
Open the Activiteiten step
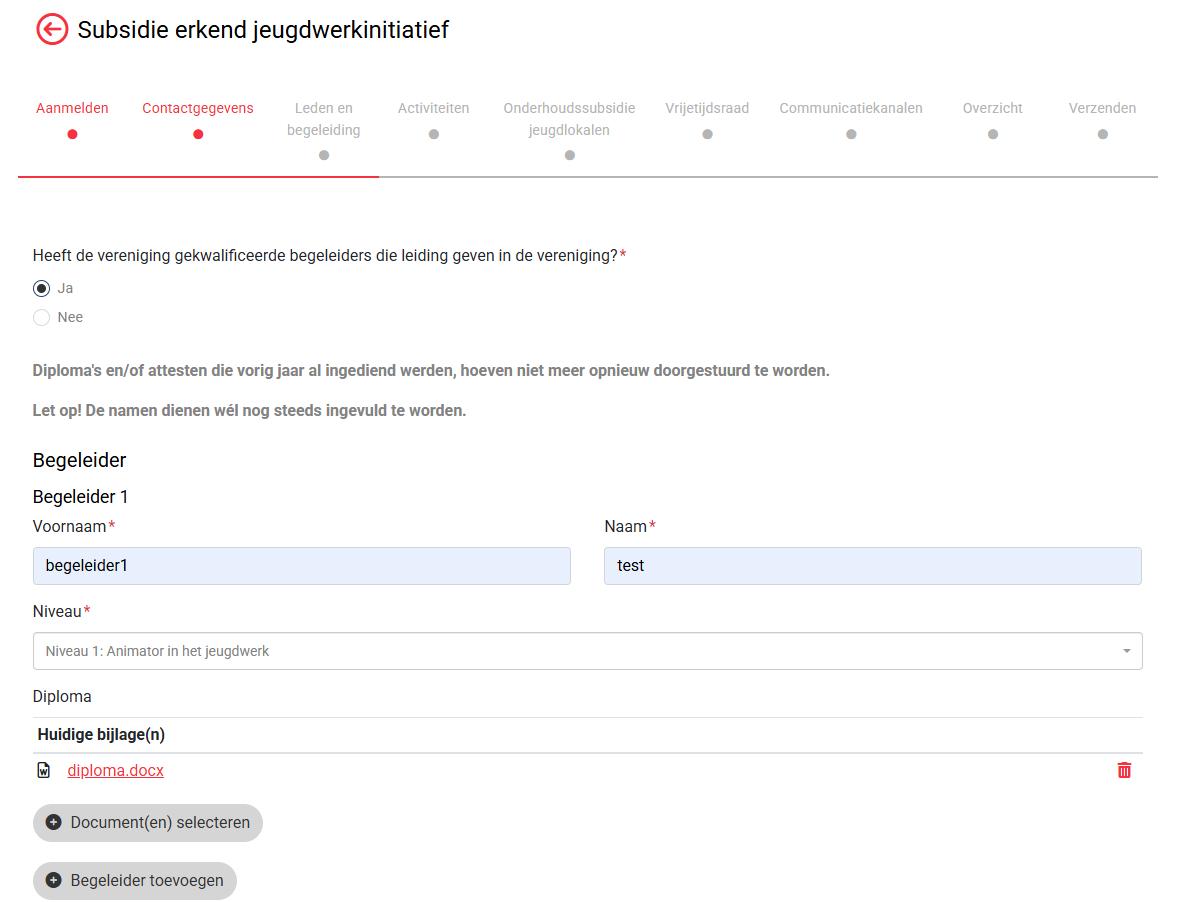[433, 108]
